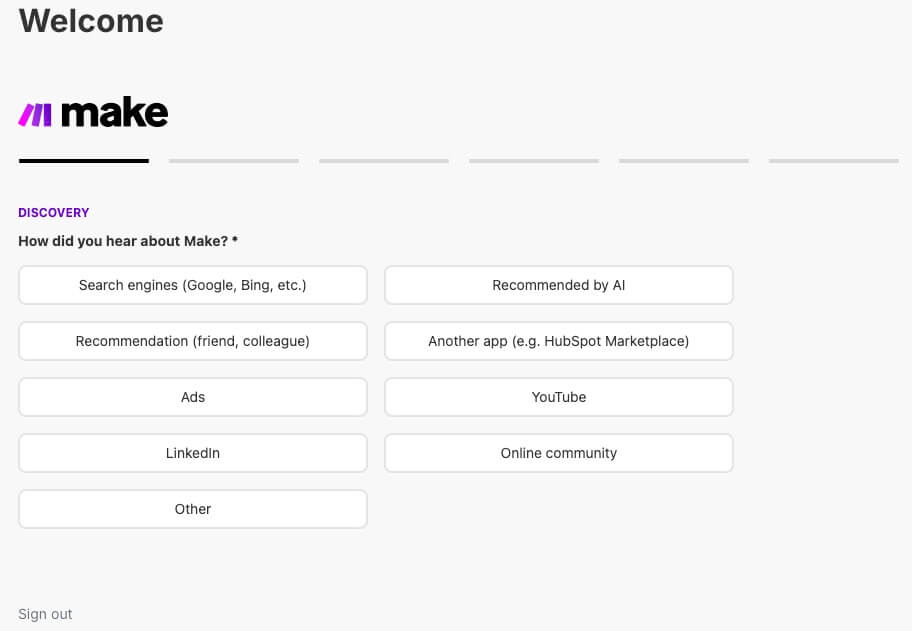Select Search engines (Google, Bing, etc.) option
The height and width of the screenshot is (631, 912).
click(x=193, y=285)
